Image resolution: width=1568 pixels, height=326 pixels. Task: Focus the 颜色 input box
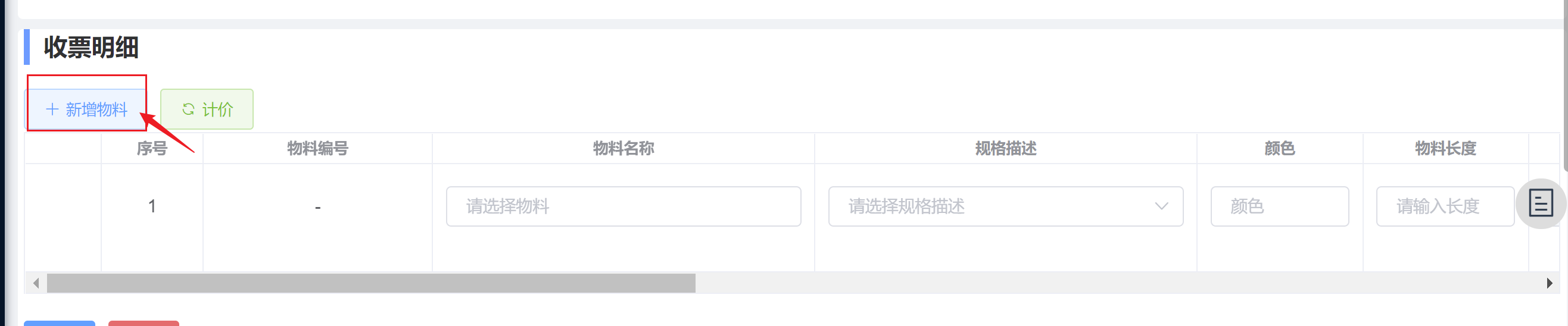click(1280, 206)
